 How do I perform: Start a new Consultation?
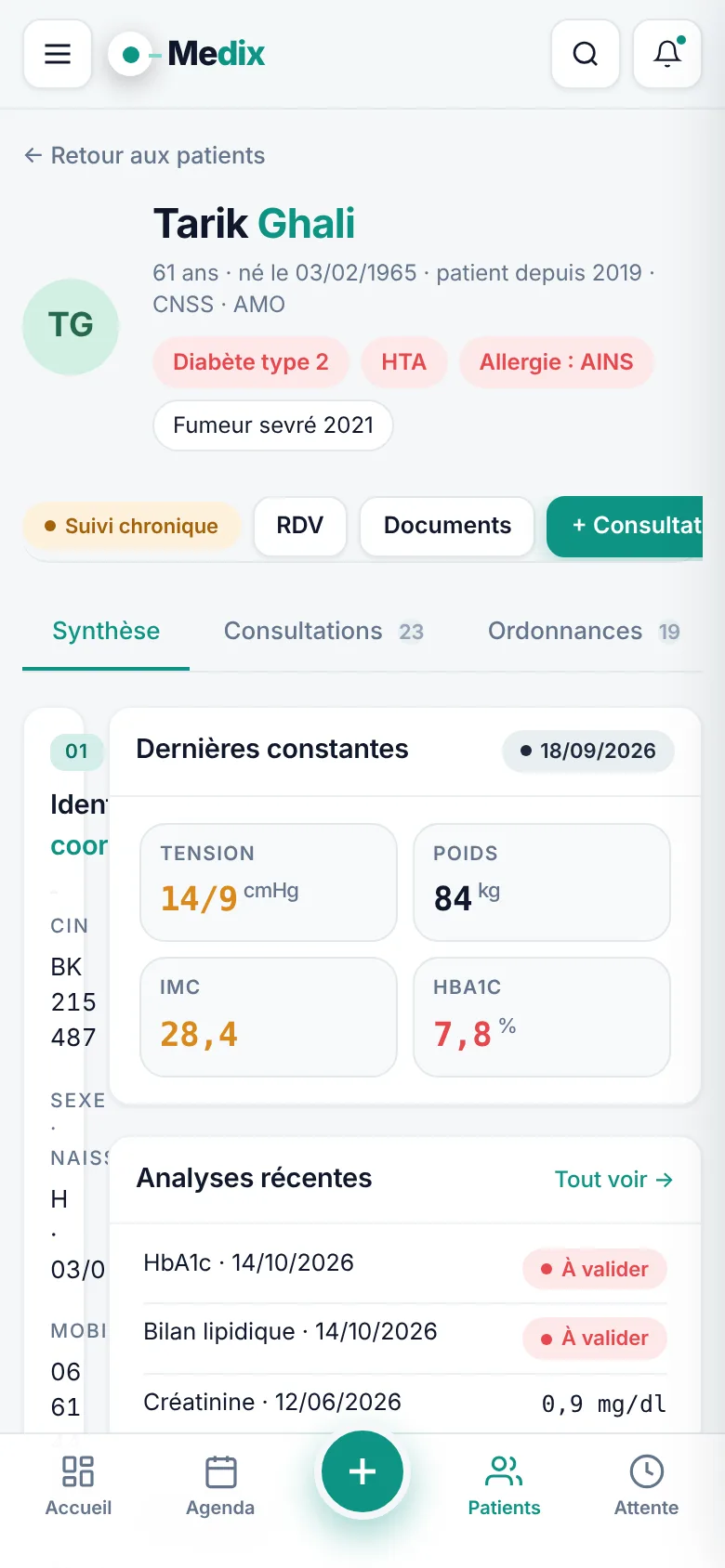click(625, 526)
